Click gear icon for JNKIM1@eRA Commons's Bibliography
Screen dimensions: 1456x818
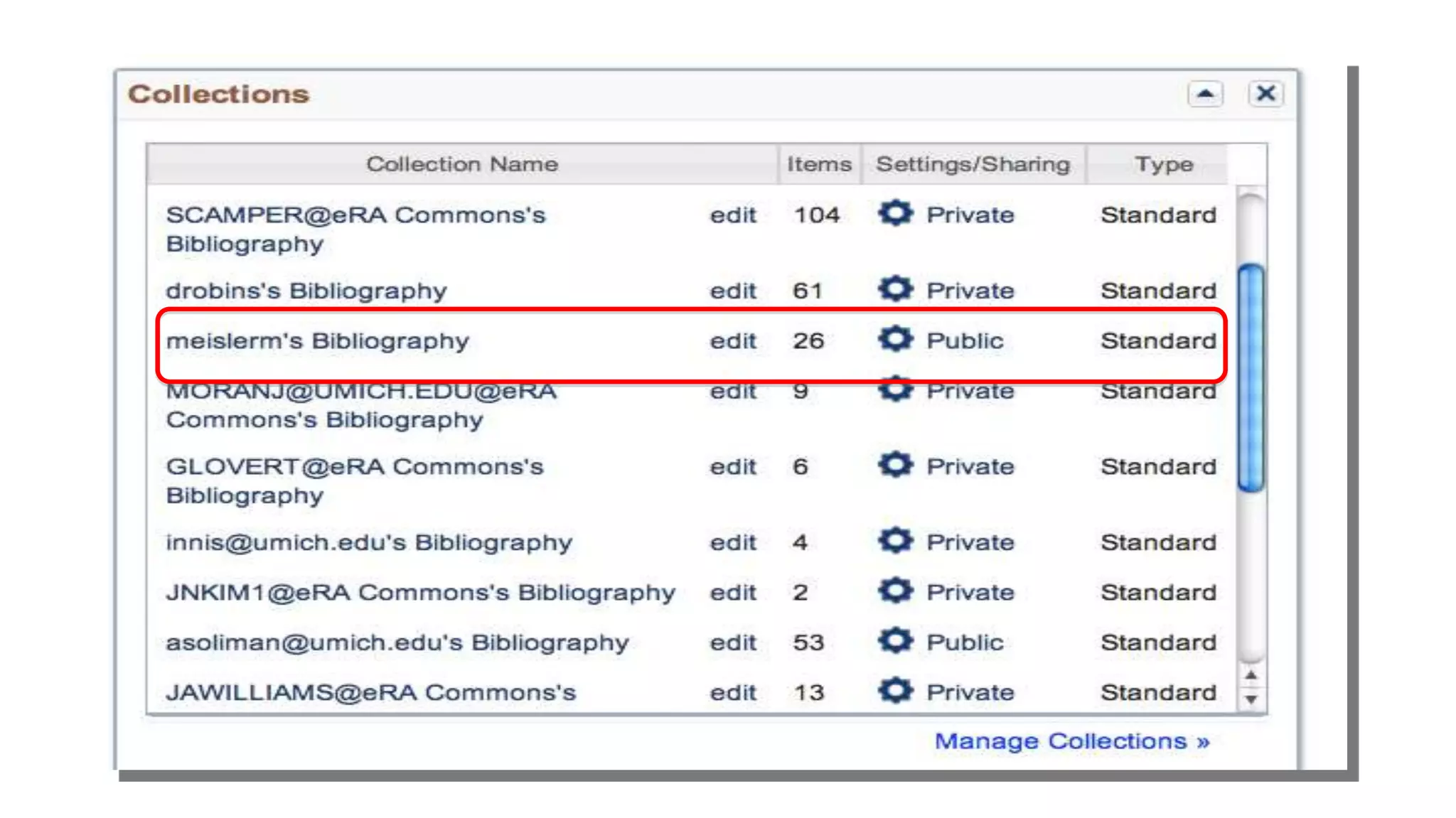[x=895, y=591]
